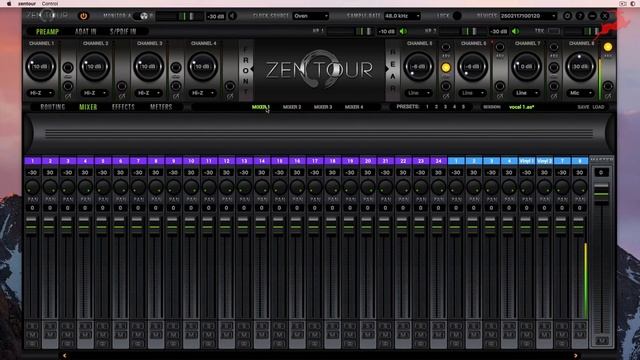This screenshot has width=640, height=360.
Task: Toggle 48V phantom power on Channel 7
Action: click(x=554, y=47)
